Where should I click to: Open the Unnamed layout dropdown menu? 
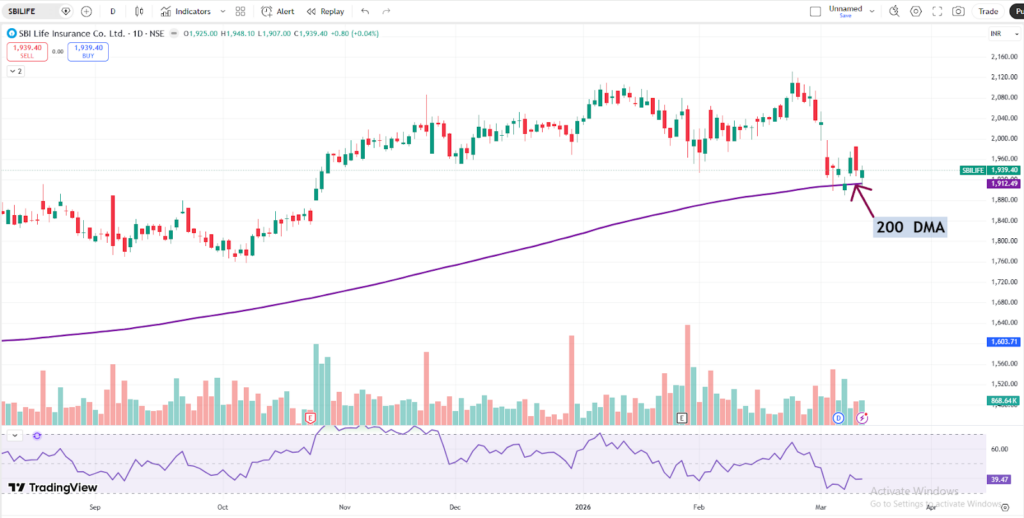tap(871, 12)
